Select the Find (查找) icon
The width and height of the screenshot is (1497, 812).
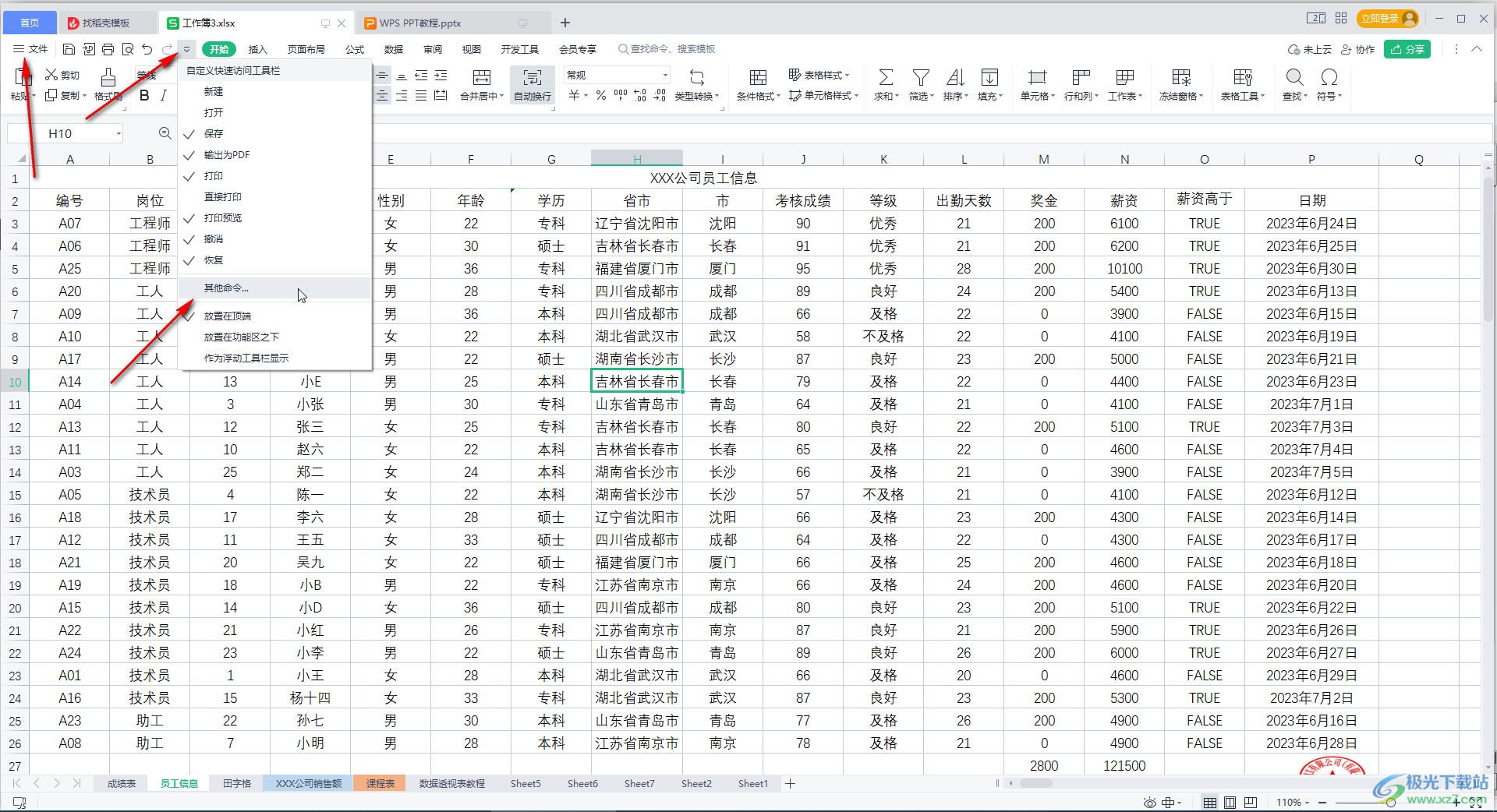tap(1294, 84)
